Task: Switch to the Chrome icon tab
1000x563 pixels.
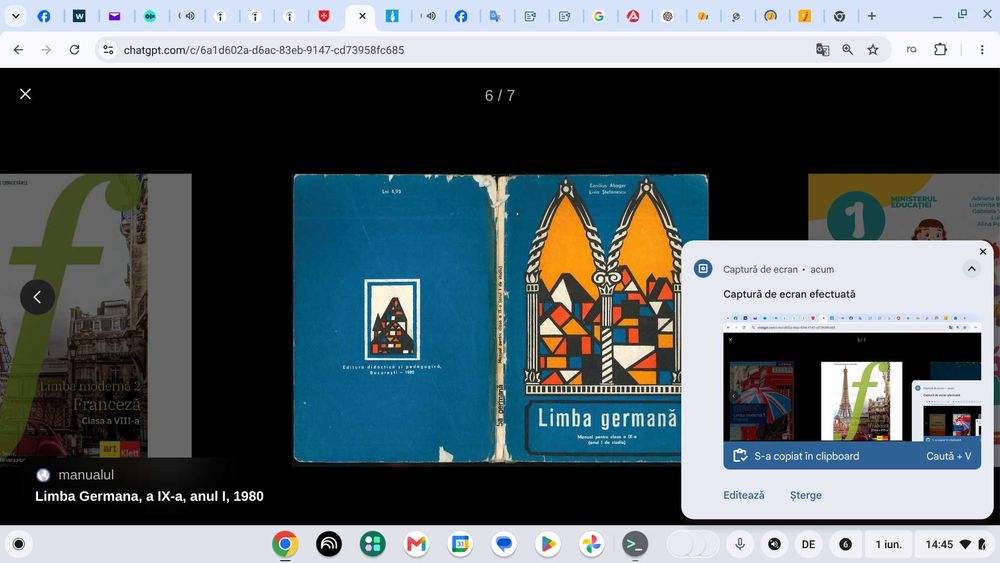Action: coord(839,17)
